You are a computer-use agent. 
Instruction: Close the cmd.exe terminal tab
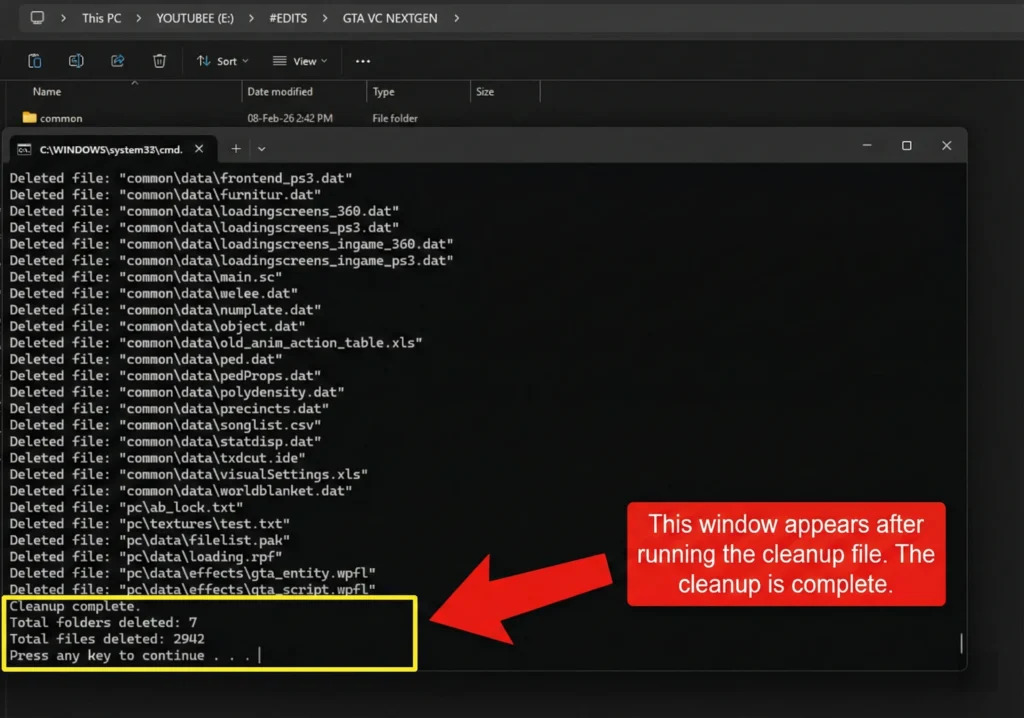pos(199,149)
